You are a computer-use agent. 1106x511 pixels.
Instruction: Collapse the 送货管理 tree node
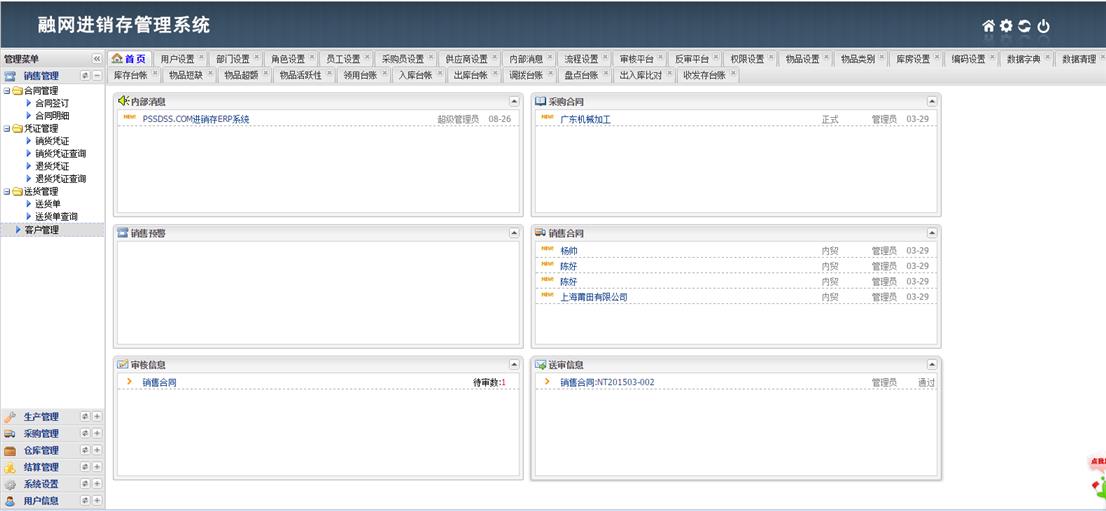(6, 191)
